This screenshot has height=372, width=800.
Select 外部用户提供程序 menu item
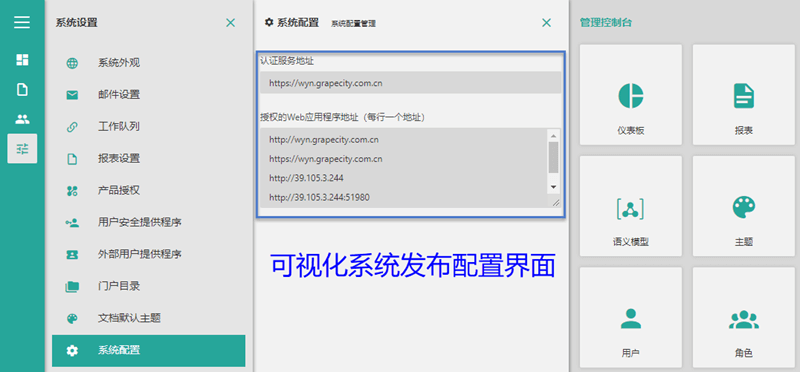[148, 255]
